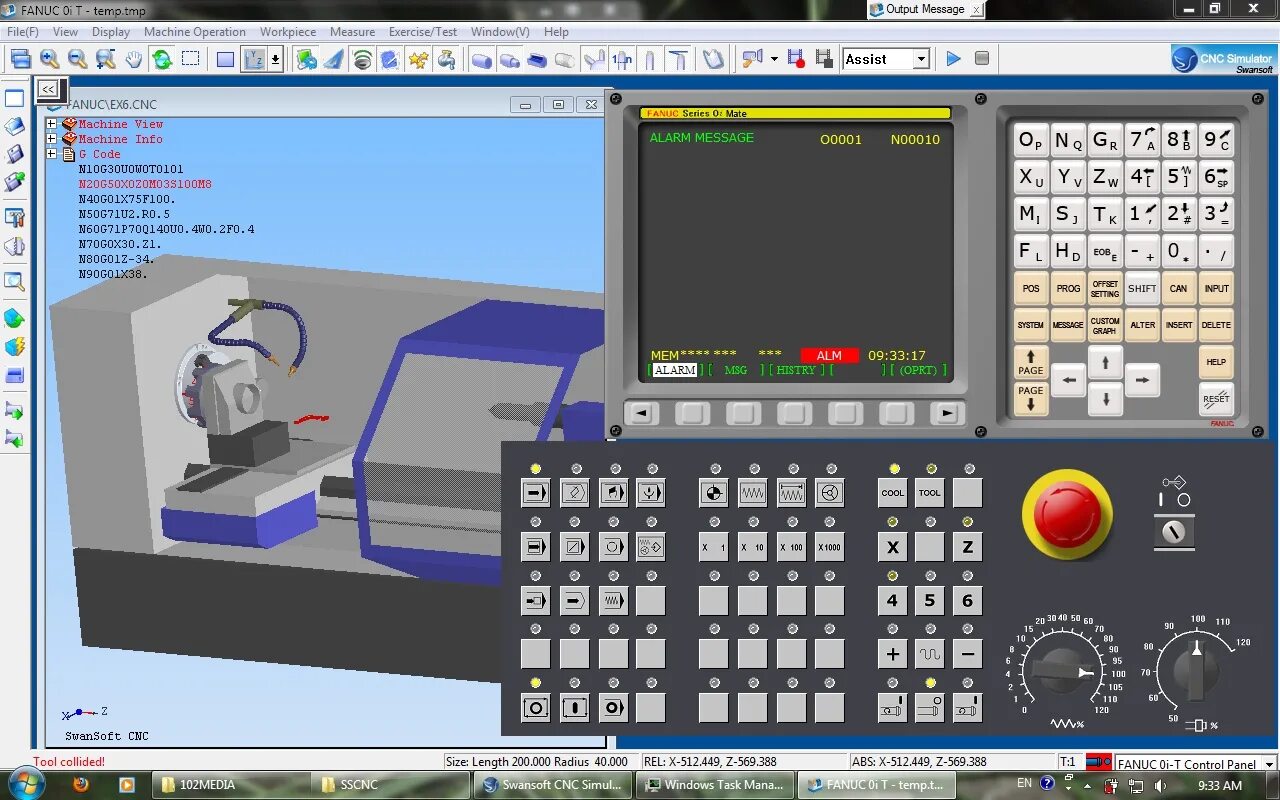Click the green concentric rings toolbar icon
The height and width of the screenshot is (800, 1280).
362,60
